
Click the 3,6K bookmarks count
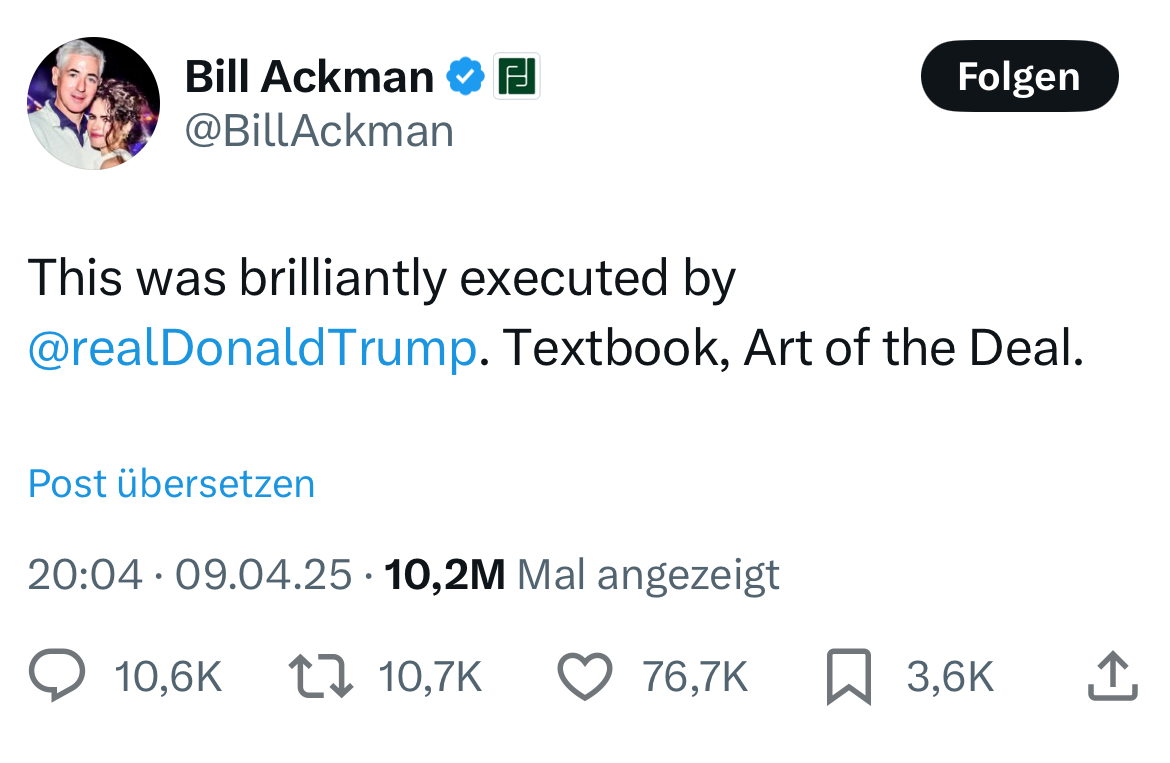[x=950, y=677]
